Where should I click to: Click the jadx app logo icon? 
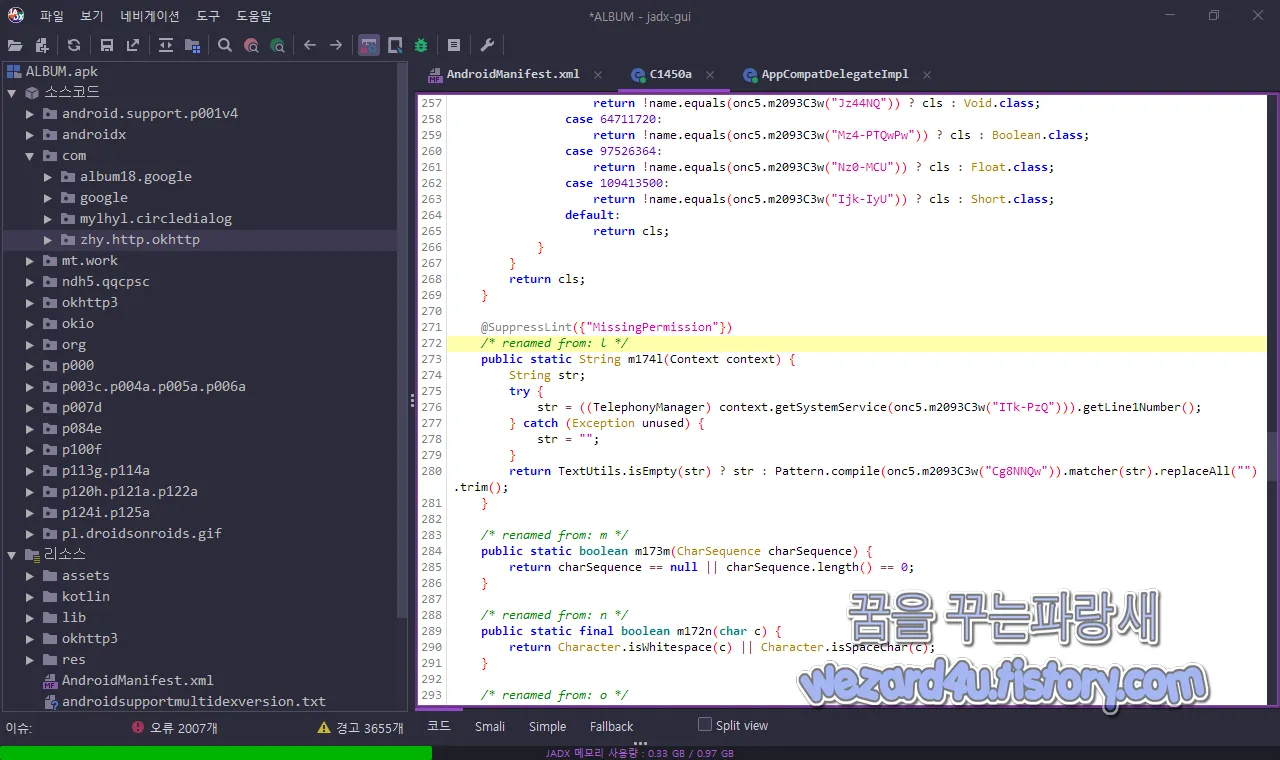tap(15, 15)
